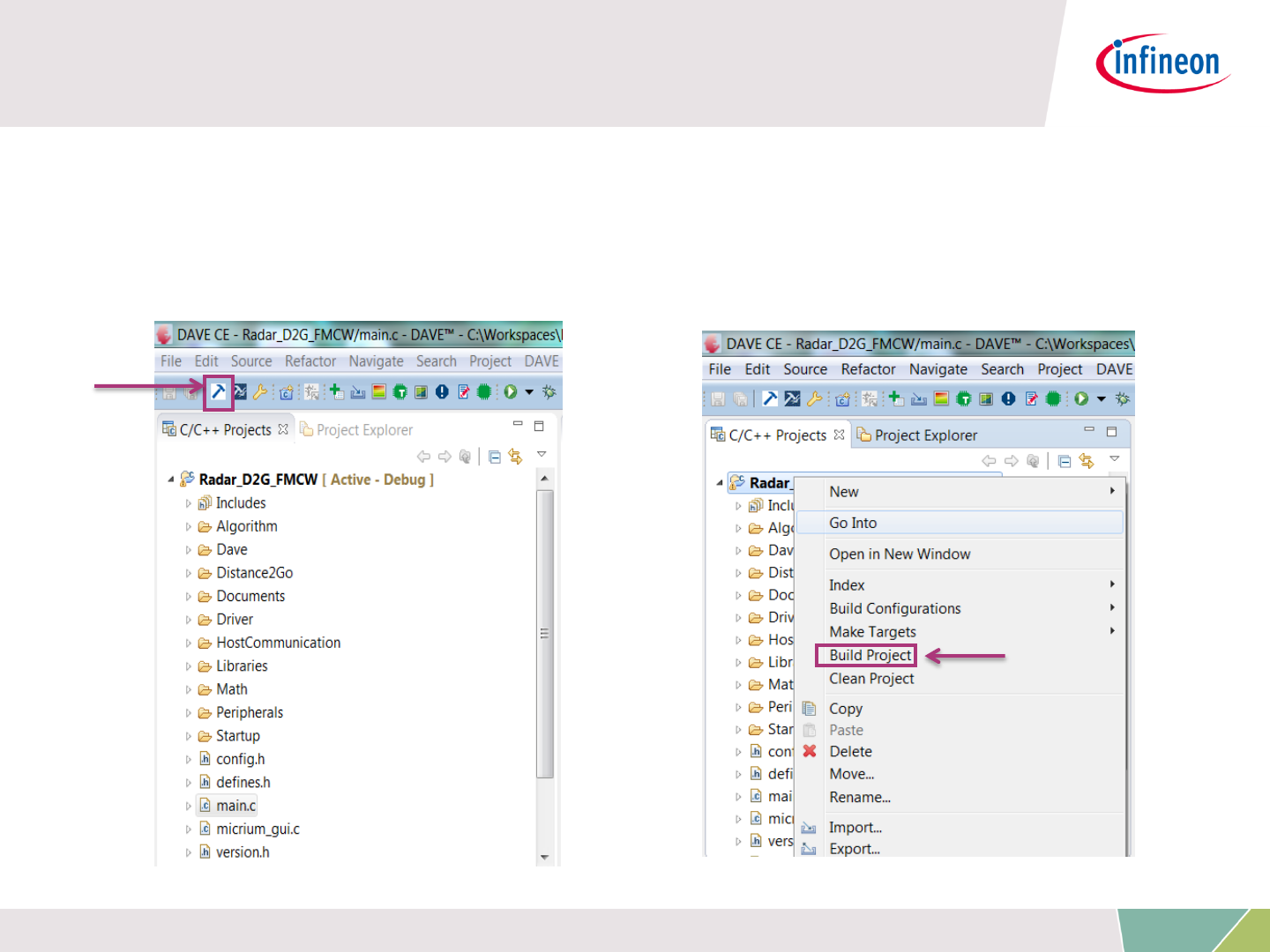The image size is (1270, 952).
Task: Switch to Project Explorer tab in right window
Action: (917, 435)
